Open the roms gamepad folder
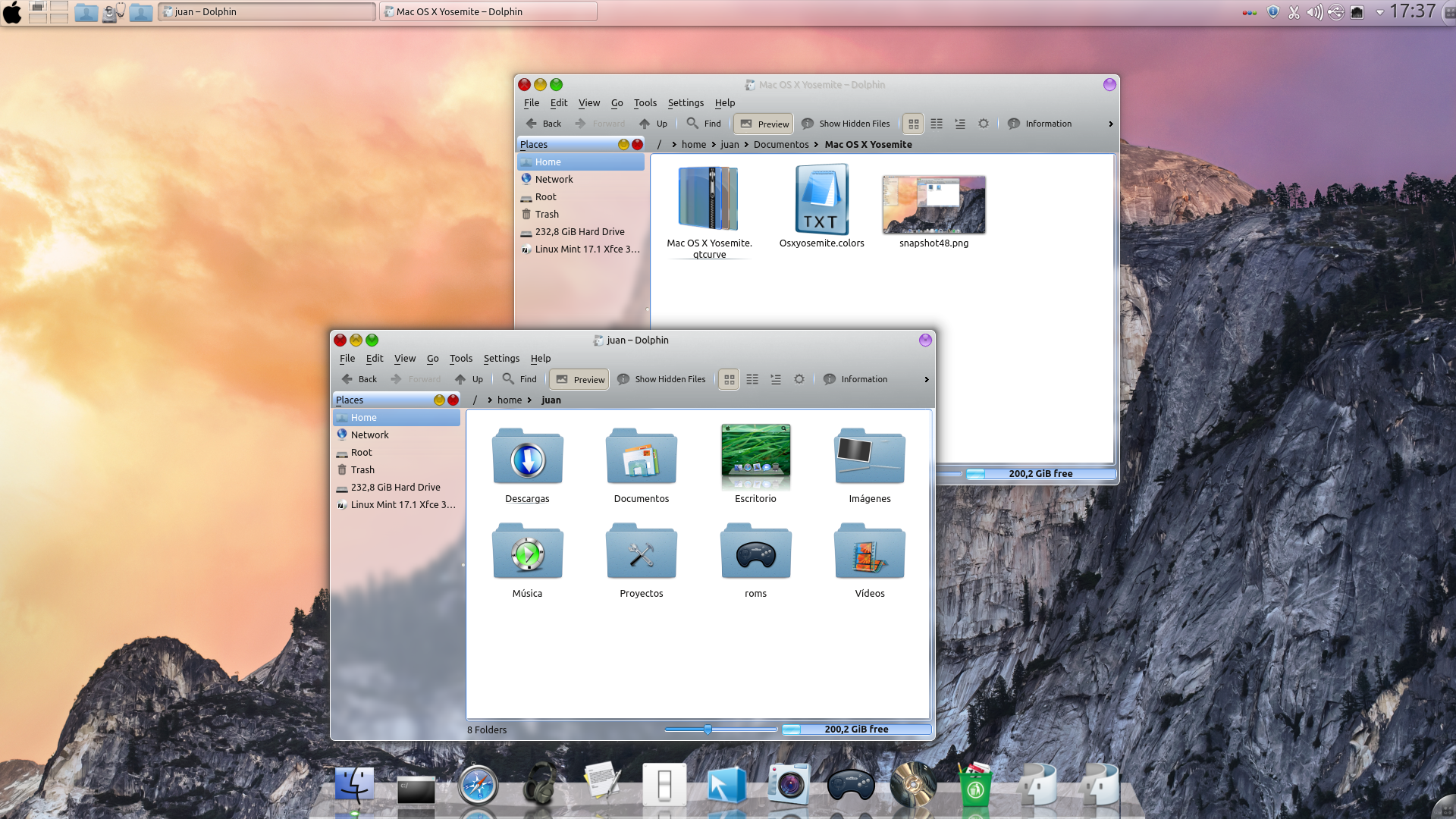Image resolution: width=1456 pixels, height=819 pixels. click(756, 552)
